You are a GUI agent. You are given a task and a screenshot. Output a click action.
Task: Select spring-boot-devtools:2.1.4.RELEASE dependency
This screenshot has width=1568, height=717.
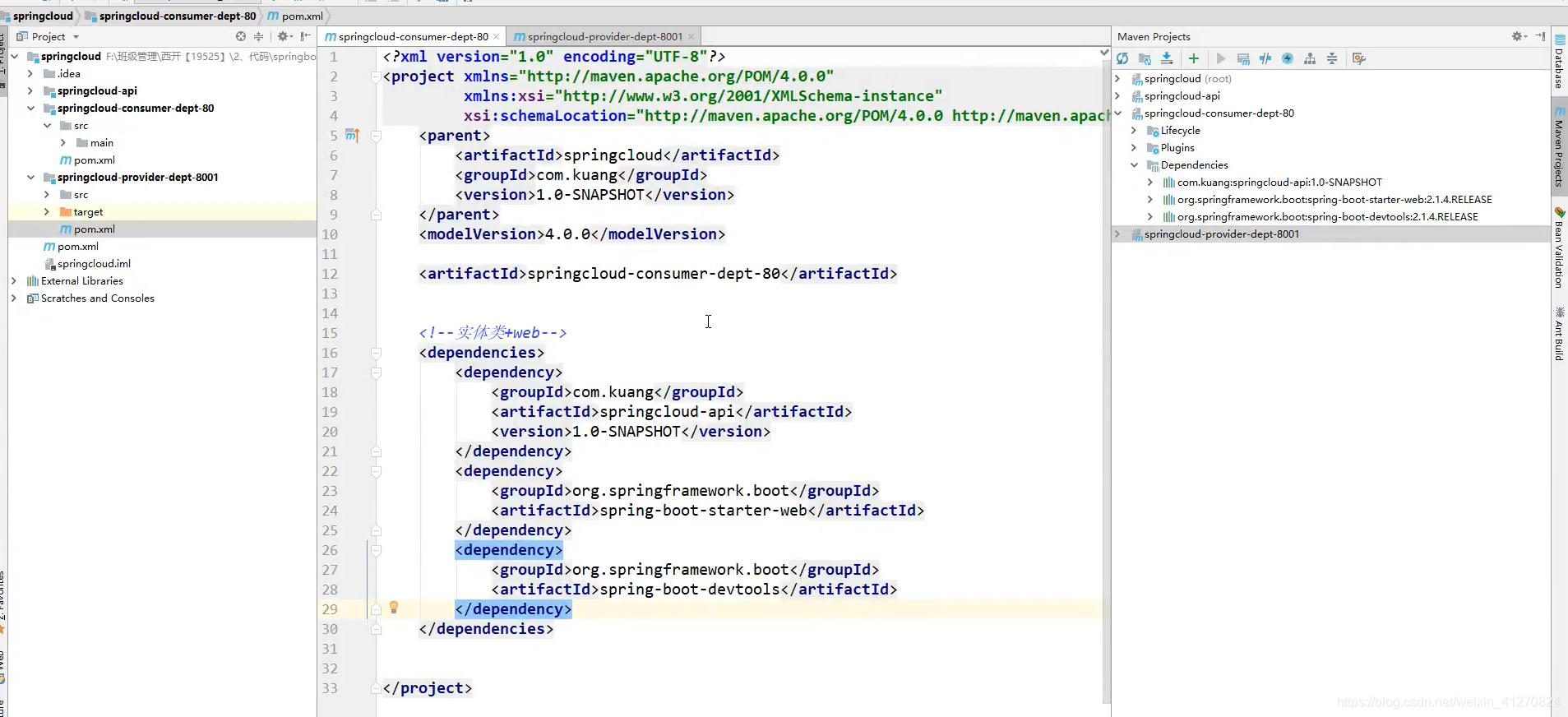coord(1327,217)
